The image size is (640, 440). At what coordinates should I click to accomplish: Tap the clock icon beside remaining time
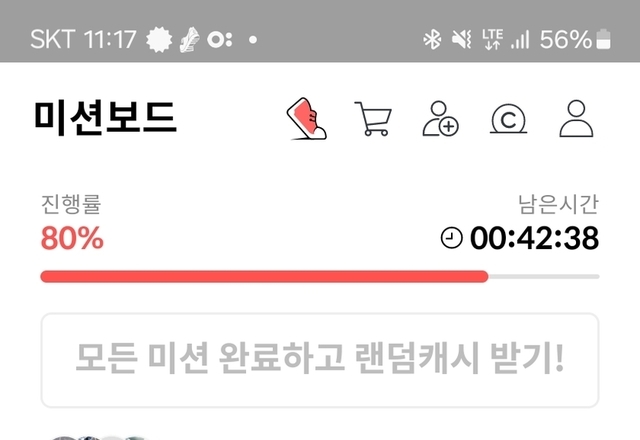451,238
